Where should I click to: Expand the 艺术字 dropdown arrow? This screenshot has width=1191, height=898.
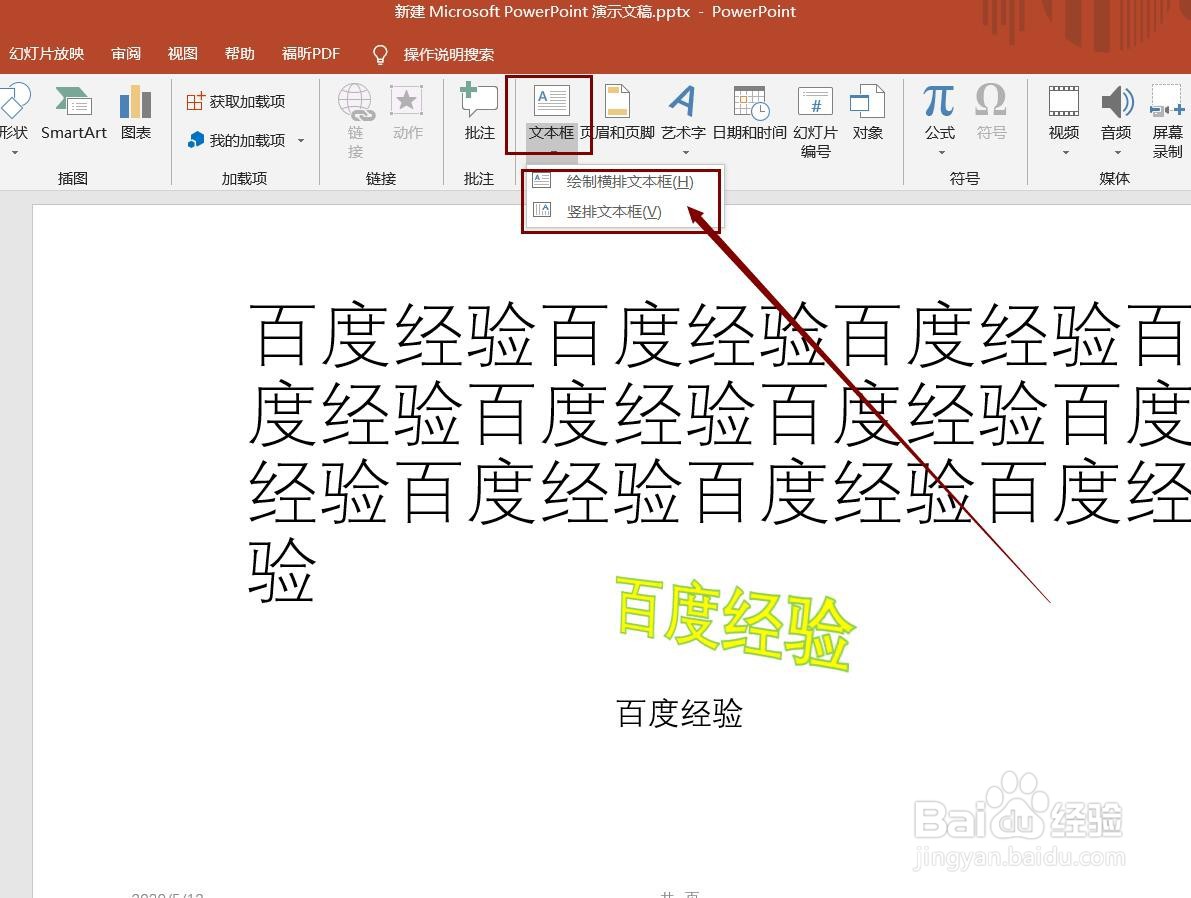(x=685, y=153)
